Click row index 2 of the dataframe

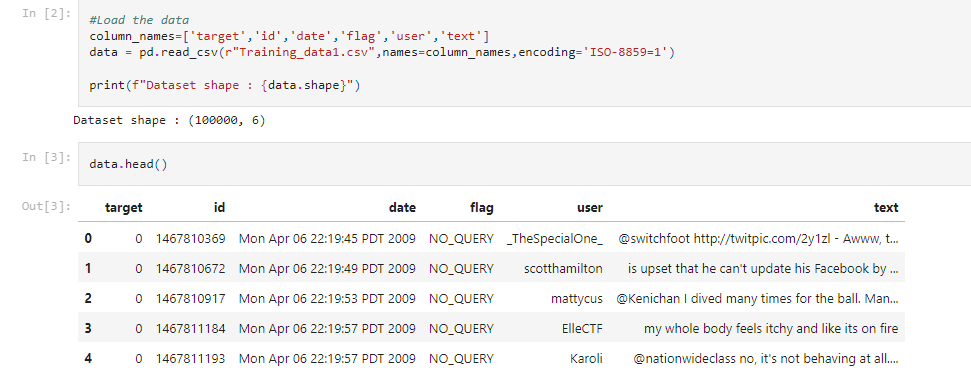pos(88,299)
